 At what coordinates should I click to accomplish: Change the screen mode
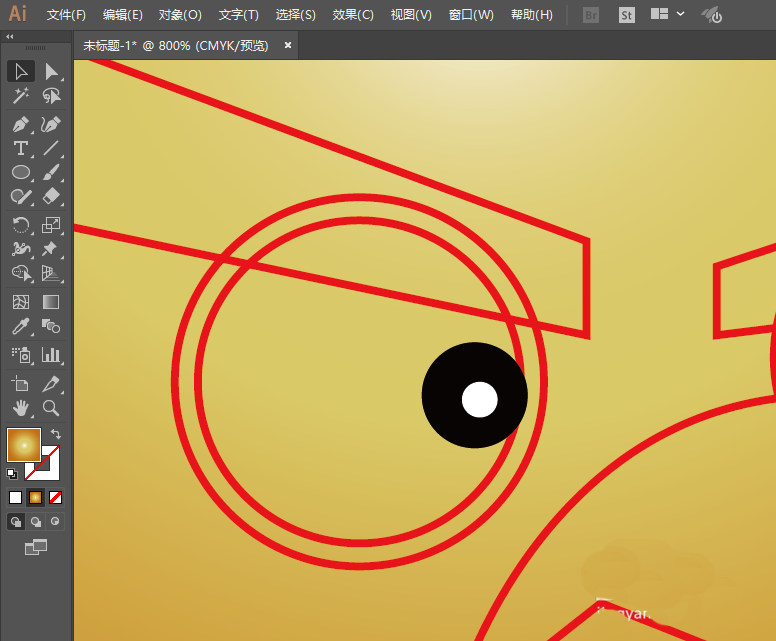tap(36, 547)
